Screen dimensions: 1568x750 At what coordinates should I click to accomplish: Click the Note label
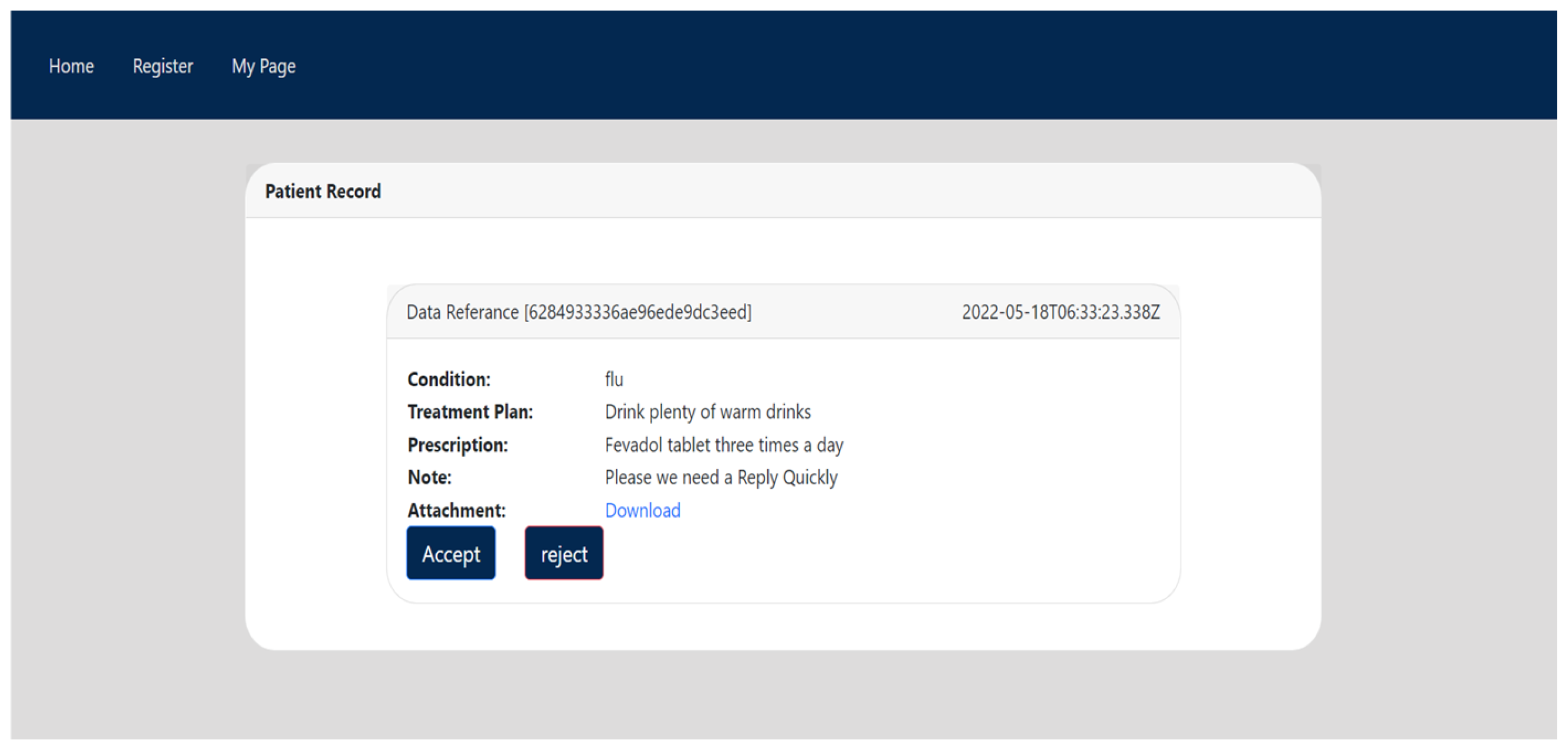pos(429,477)
